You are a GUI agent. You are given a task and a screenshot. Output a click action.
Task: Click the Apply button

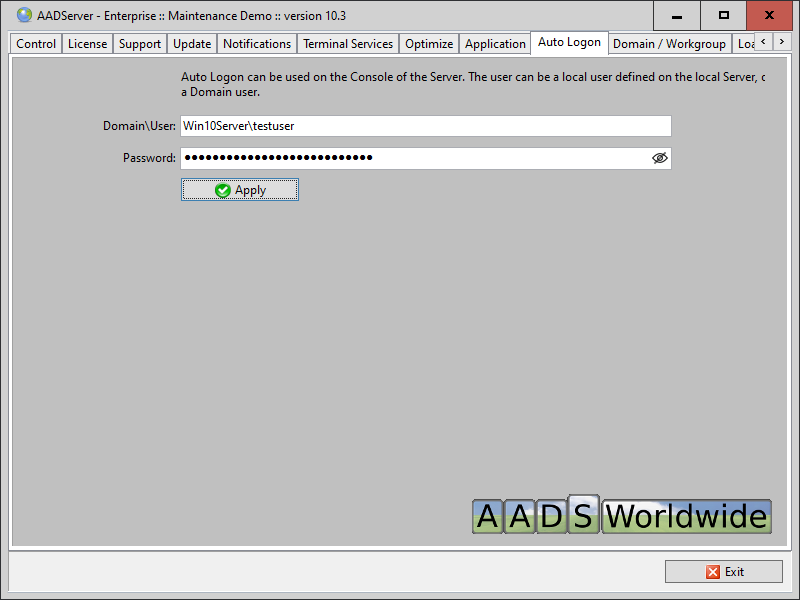tap(240, 190)
